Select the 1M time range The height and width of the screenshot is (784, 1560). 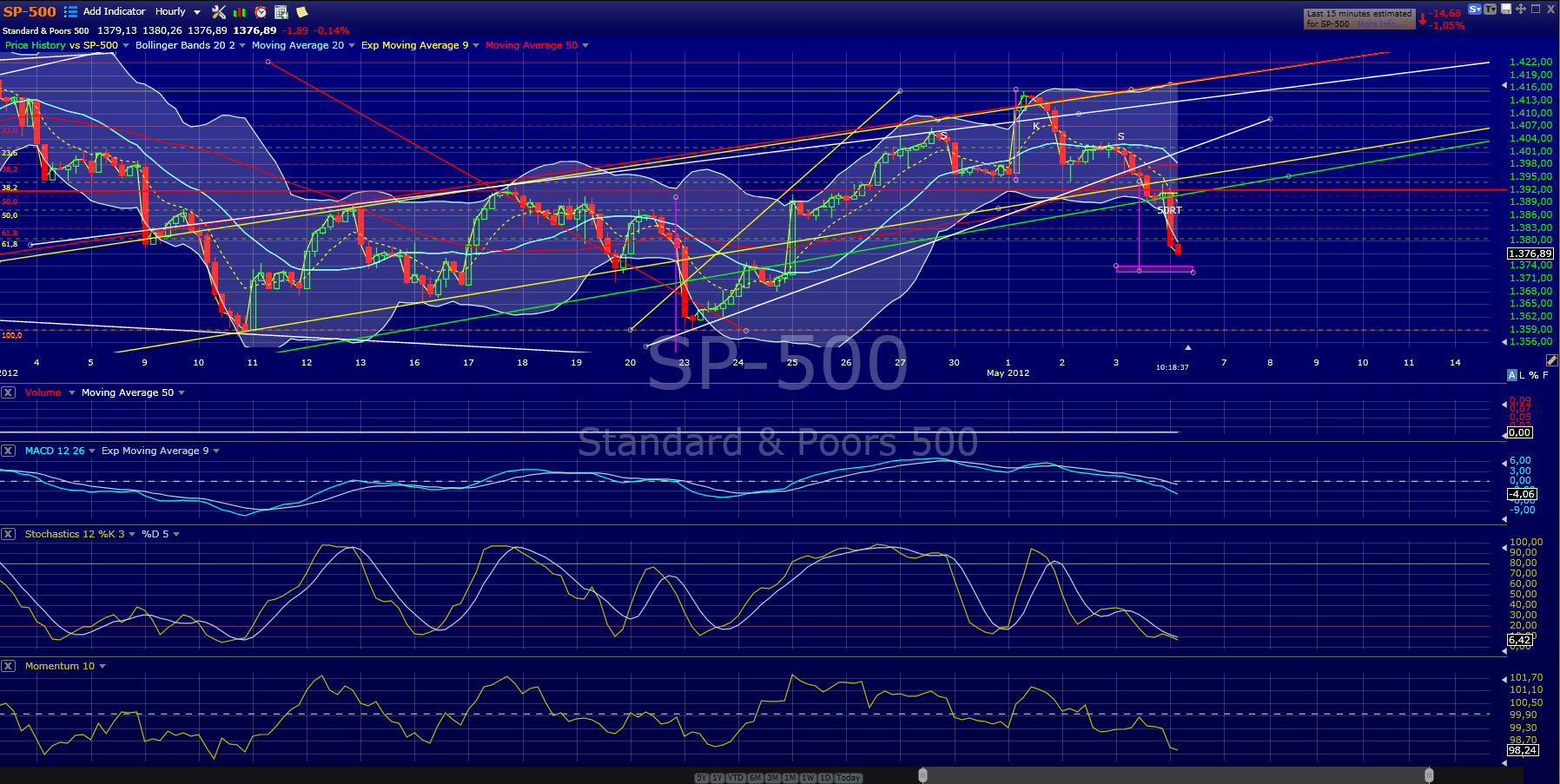(x=790, y=777)
